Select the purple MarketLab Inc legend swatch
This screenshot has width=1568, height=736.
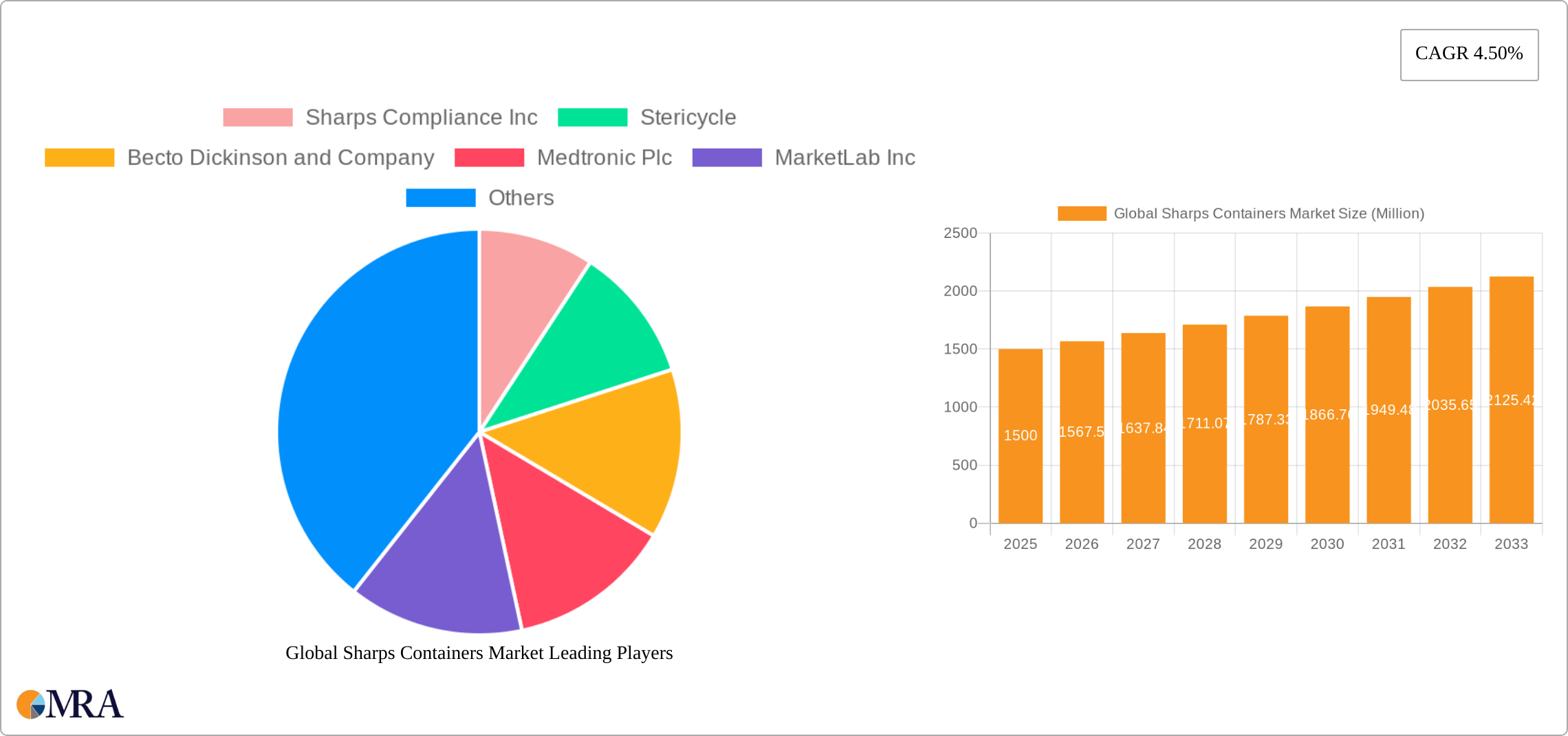pyautogui.click(x=727, y=158)
